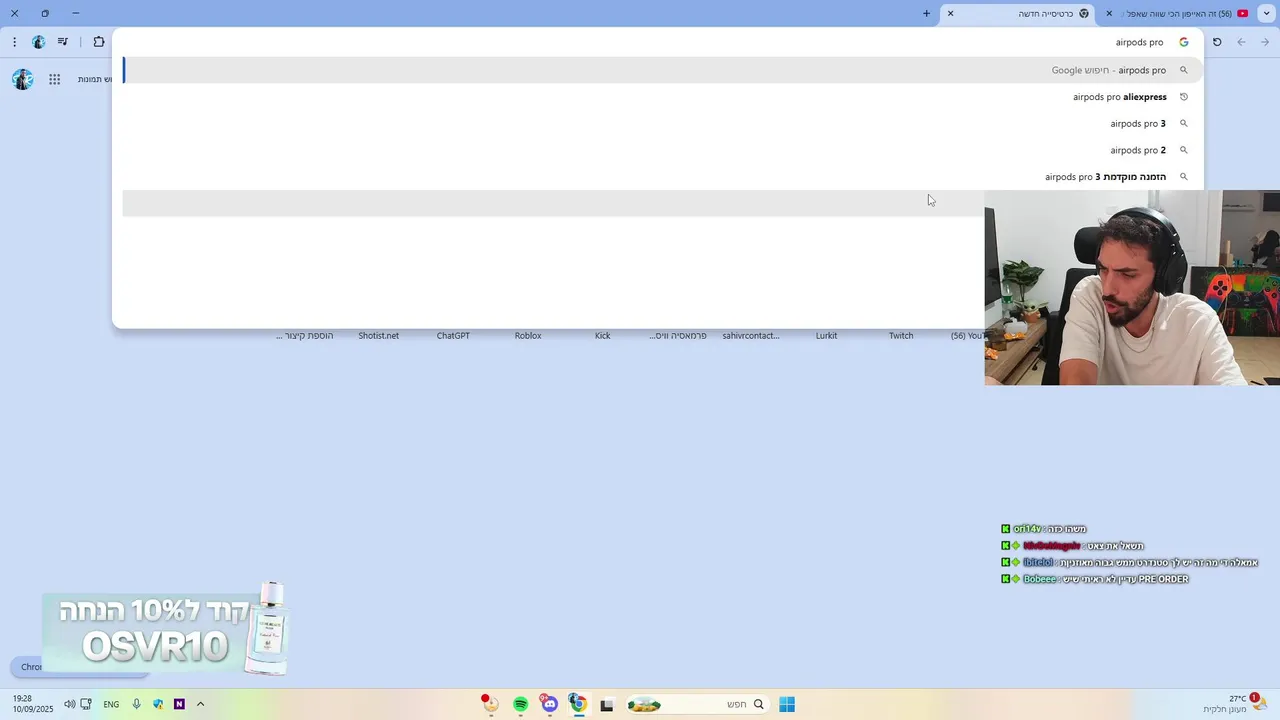Image resolution: width=1280 pixels, height=720 pixels.
Task: Open the Kick shortcut
Action: pyautogui.click(x=603, y=336)
